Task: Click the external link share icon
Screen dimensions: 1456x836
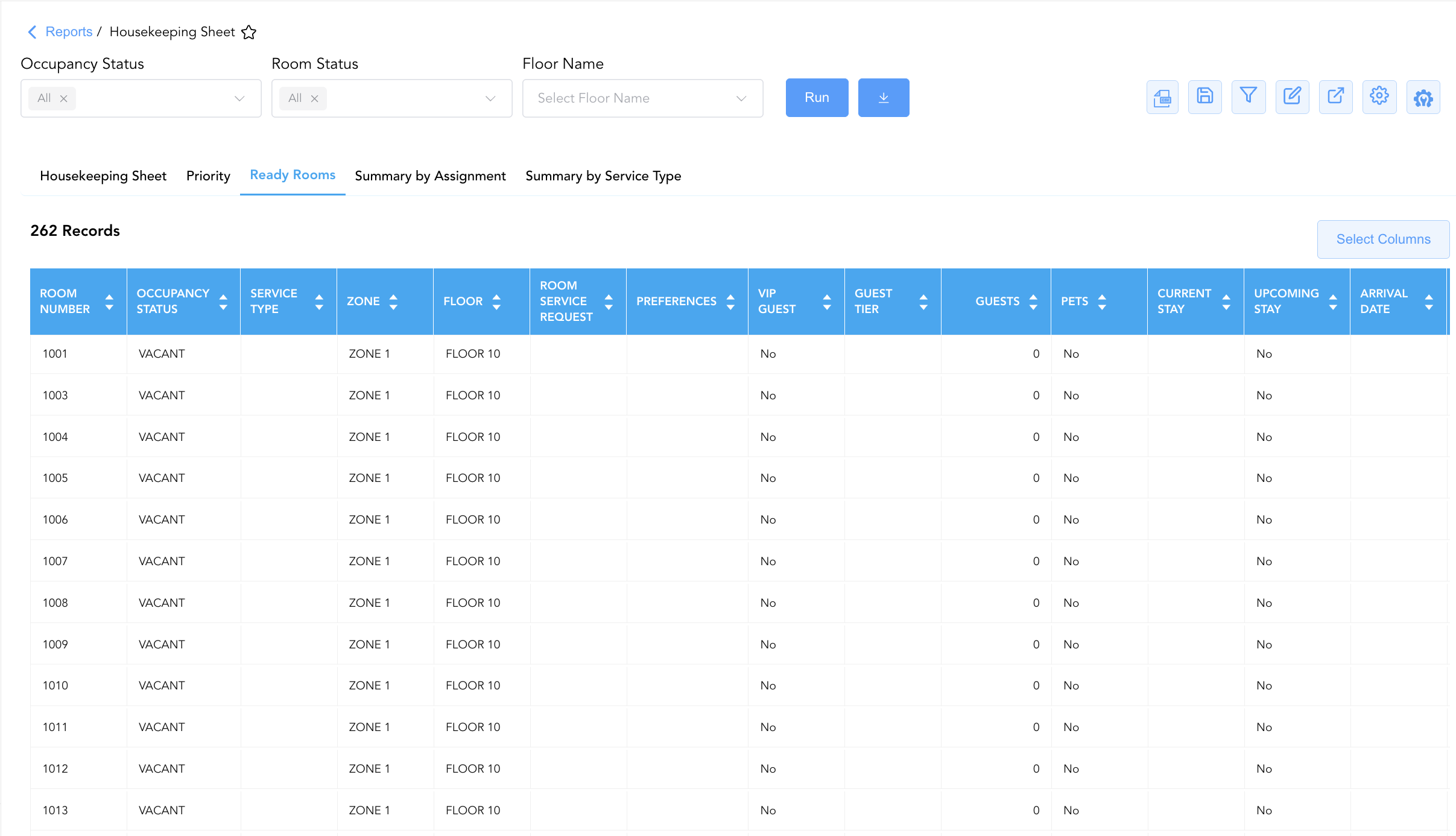Action: pos(1335,97)
